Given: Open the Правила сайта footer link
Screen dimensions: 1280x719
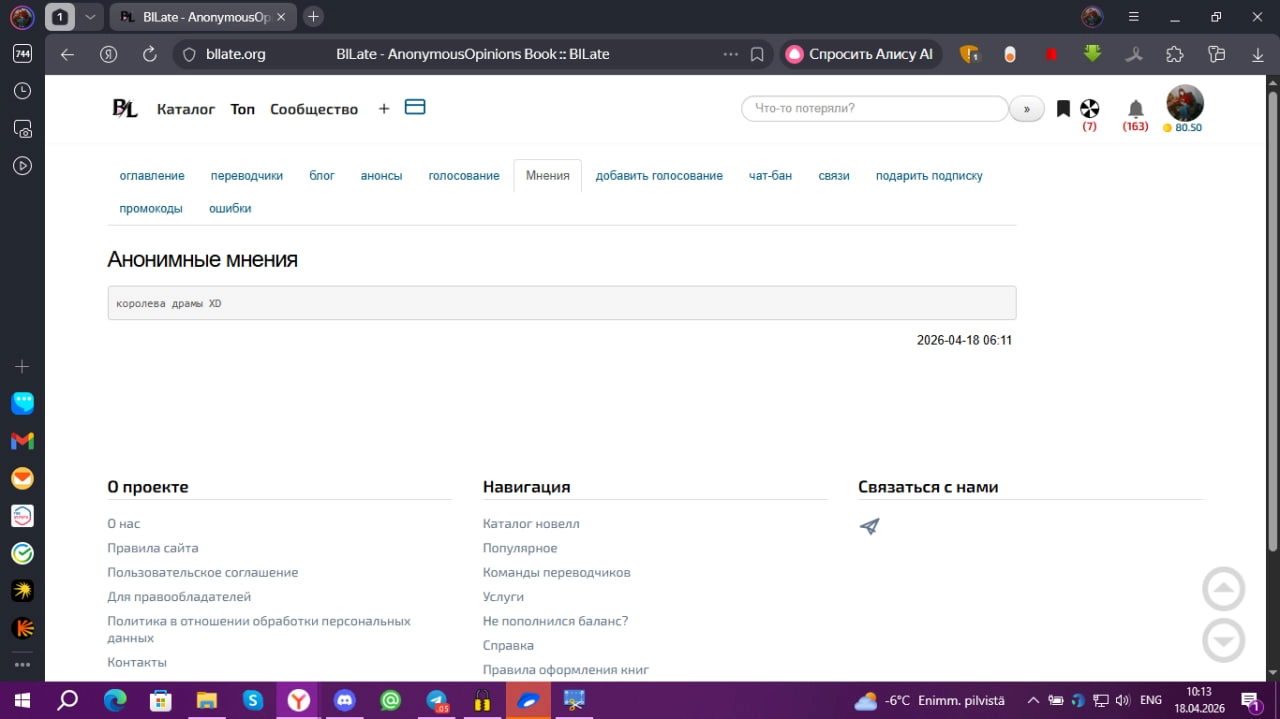Looking at the screenshot, I should tap(153, 548).
